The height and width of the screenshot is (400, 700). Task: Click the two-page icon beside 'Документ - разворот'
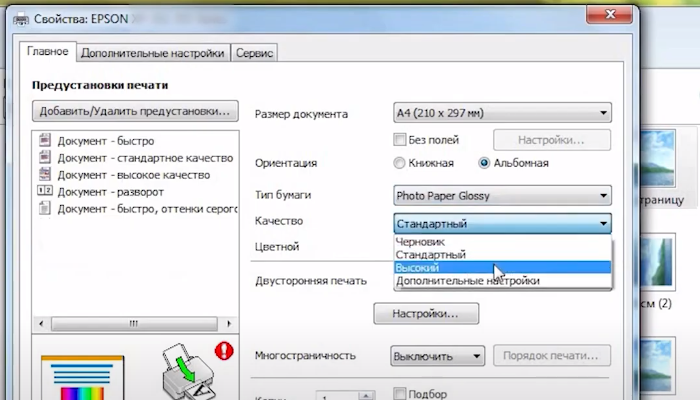click(45, 191)
